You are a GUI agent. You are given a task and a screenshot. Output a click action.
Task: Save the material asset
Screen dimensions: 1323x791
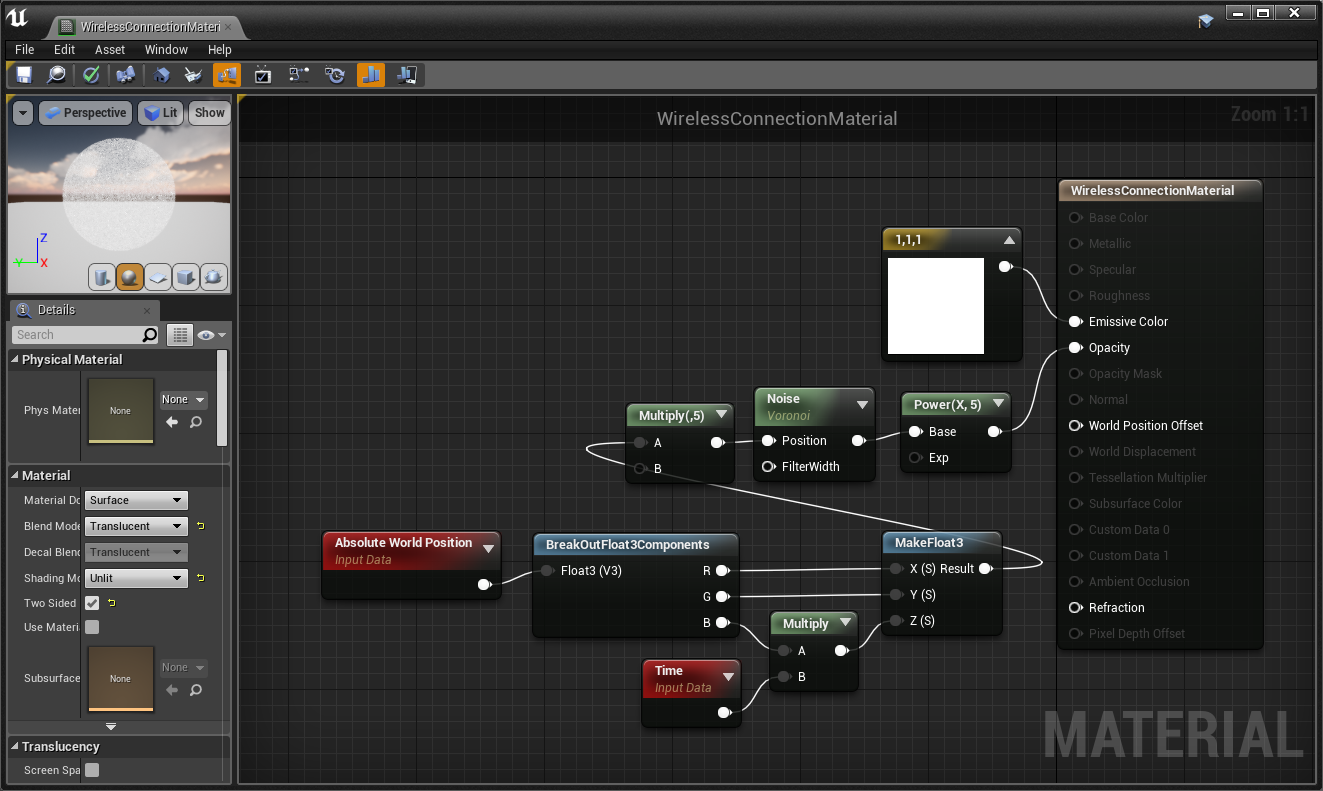pos(23,74)
